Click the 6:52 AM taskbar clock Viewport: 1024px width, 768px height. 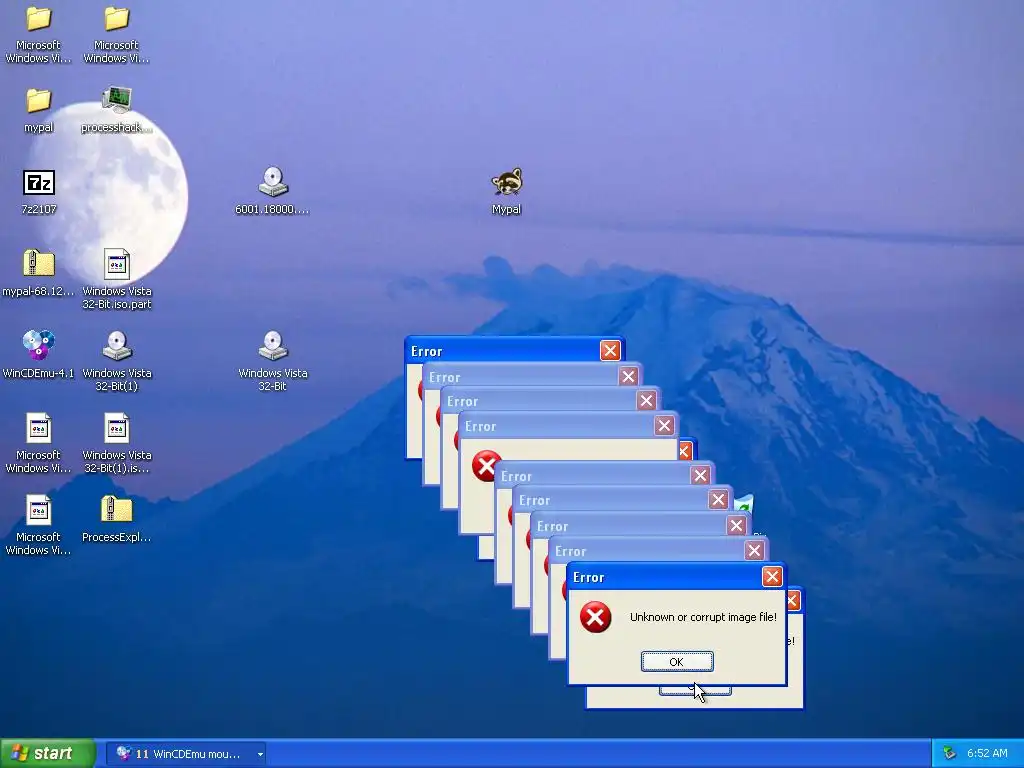click(x=987, y=754)
